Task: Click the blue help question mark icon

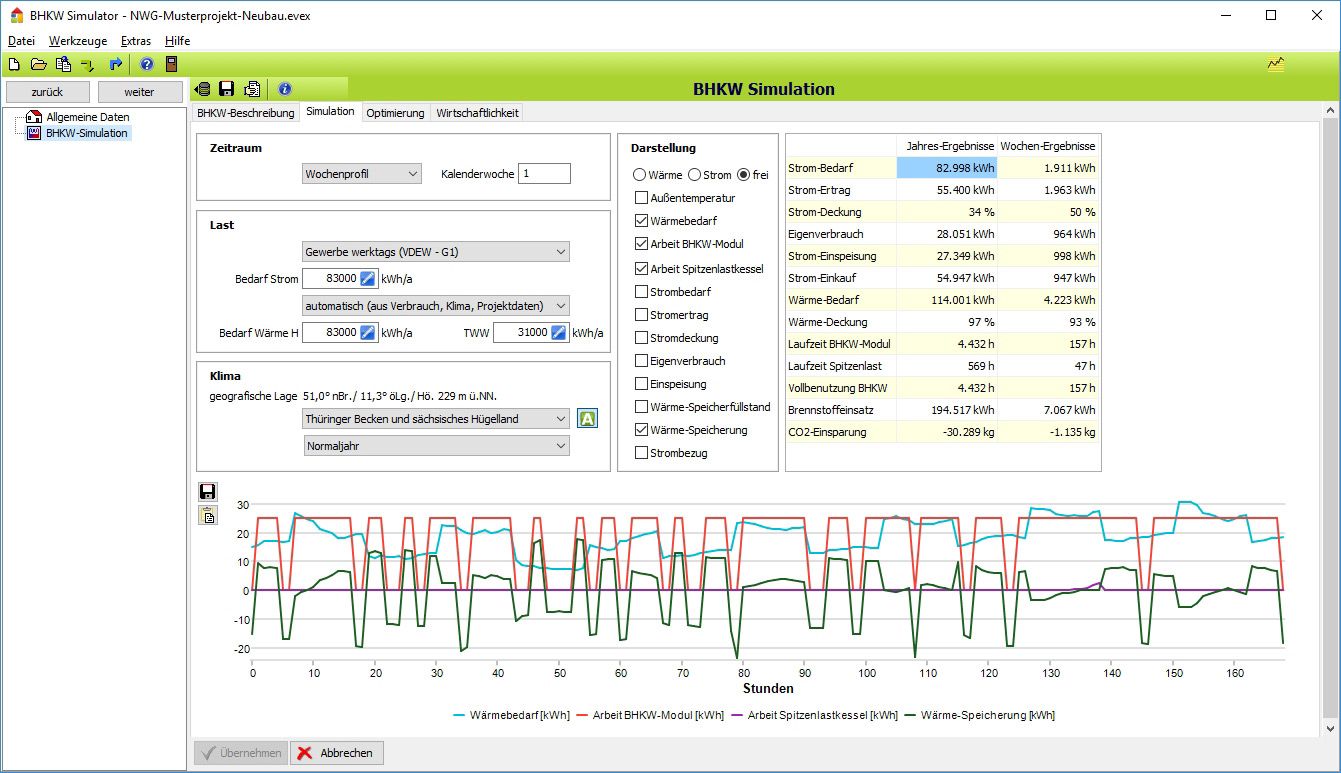Action: [x=146, y=64]
